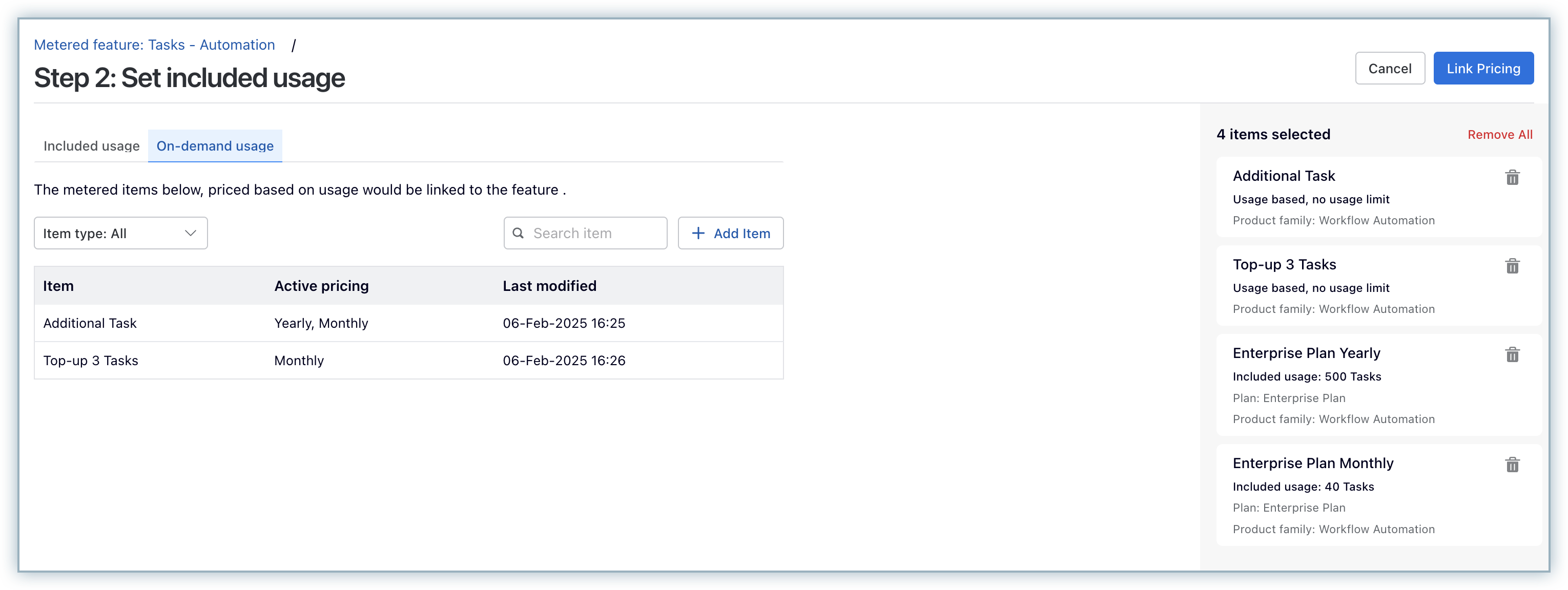Trash the Enterprise Plan Monthly selection

click(1512, 466)
